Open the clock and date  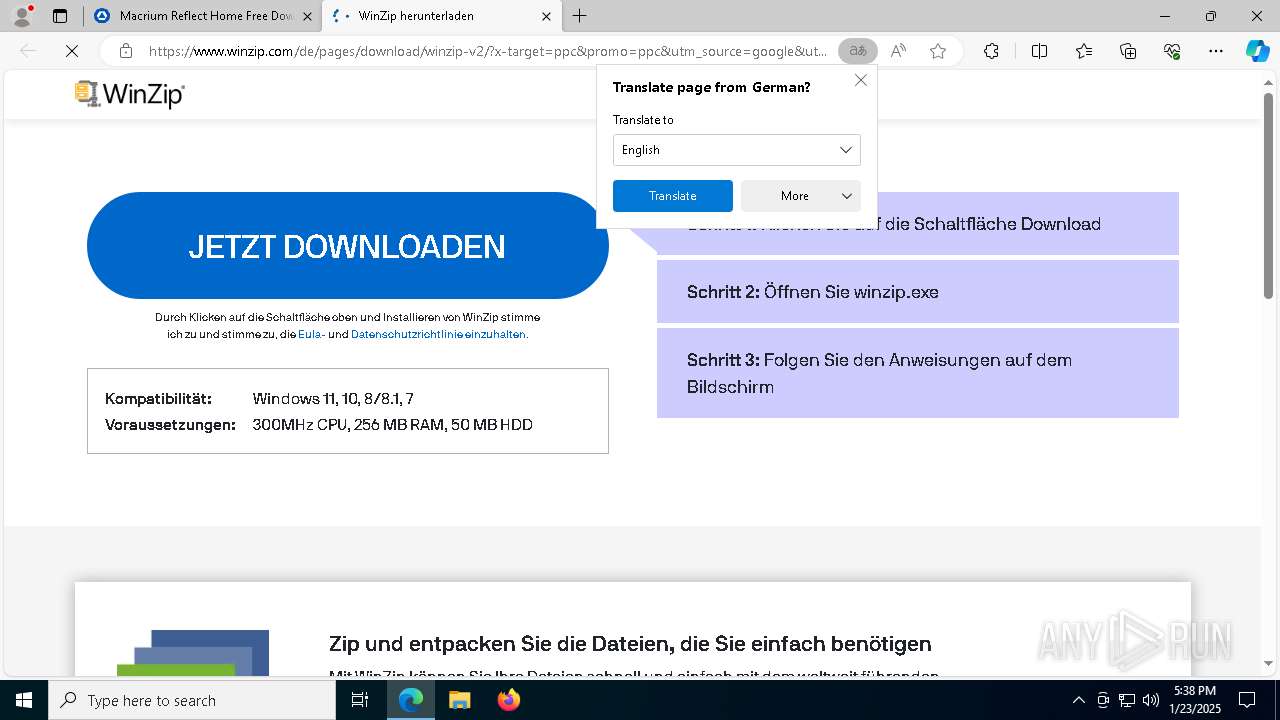[x=1195, y=700]
